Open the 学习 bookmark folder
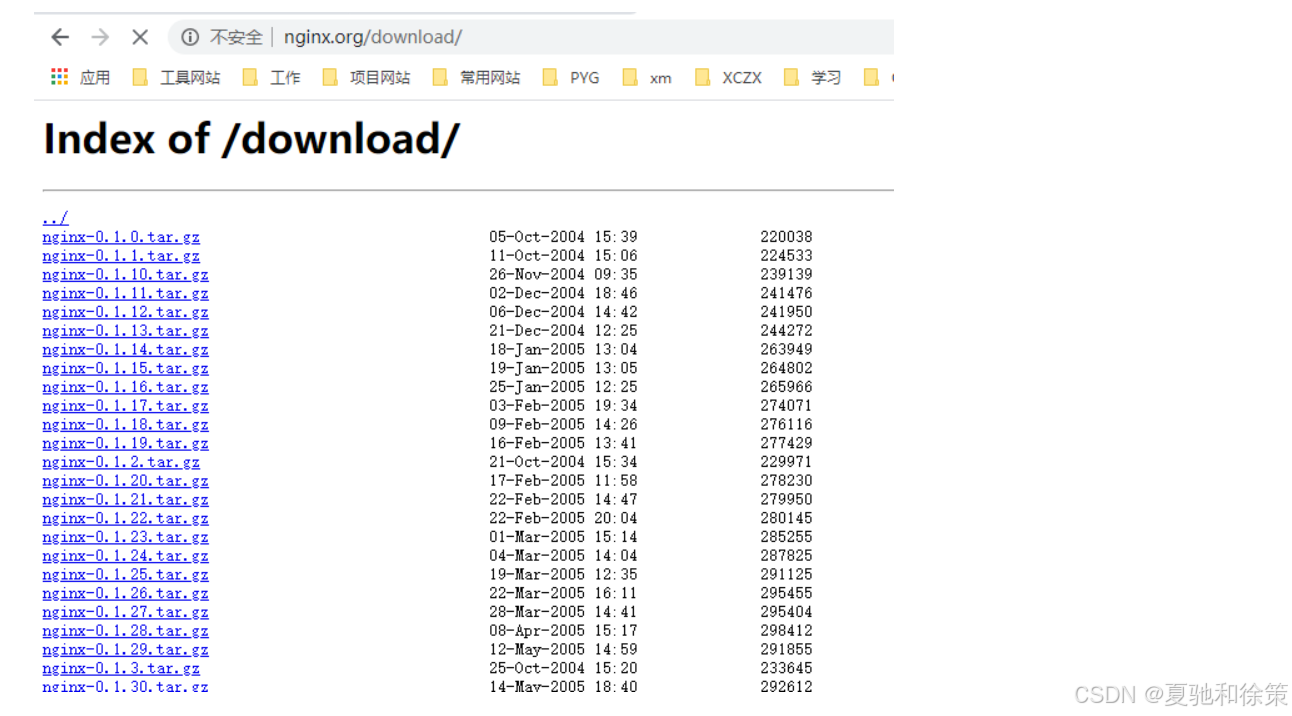This screenshot has width=1292, height=716. point(813,77)
